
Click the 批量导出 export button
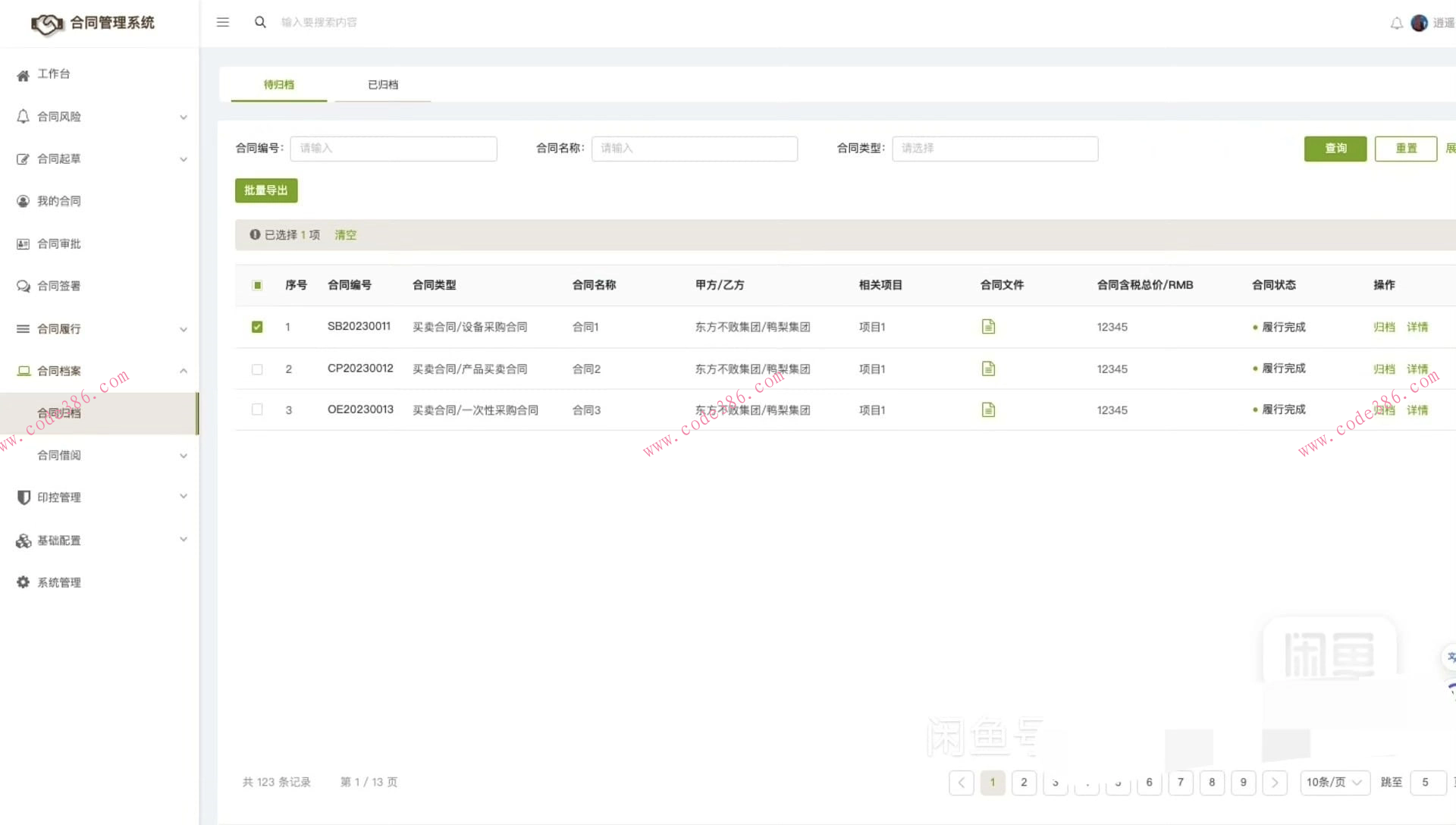[265, 190]
